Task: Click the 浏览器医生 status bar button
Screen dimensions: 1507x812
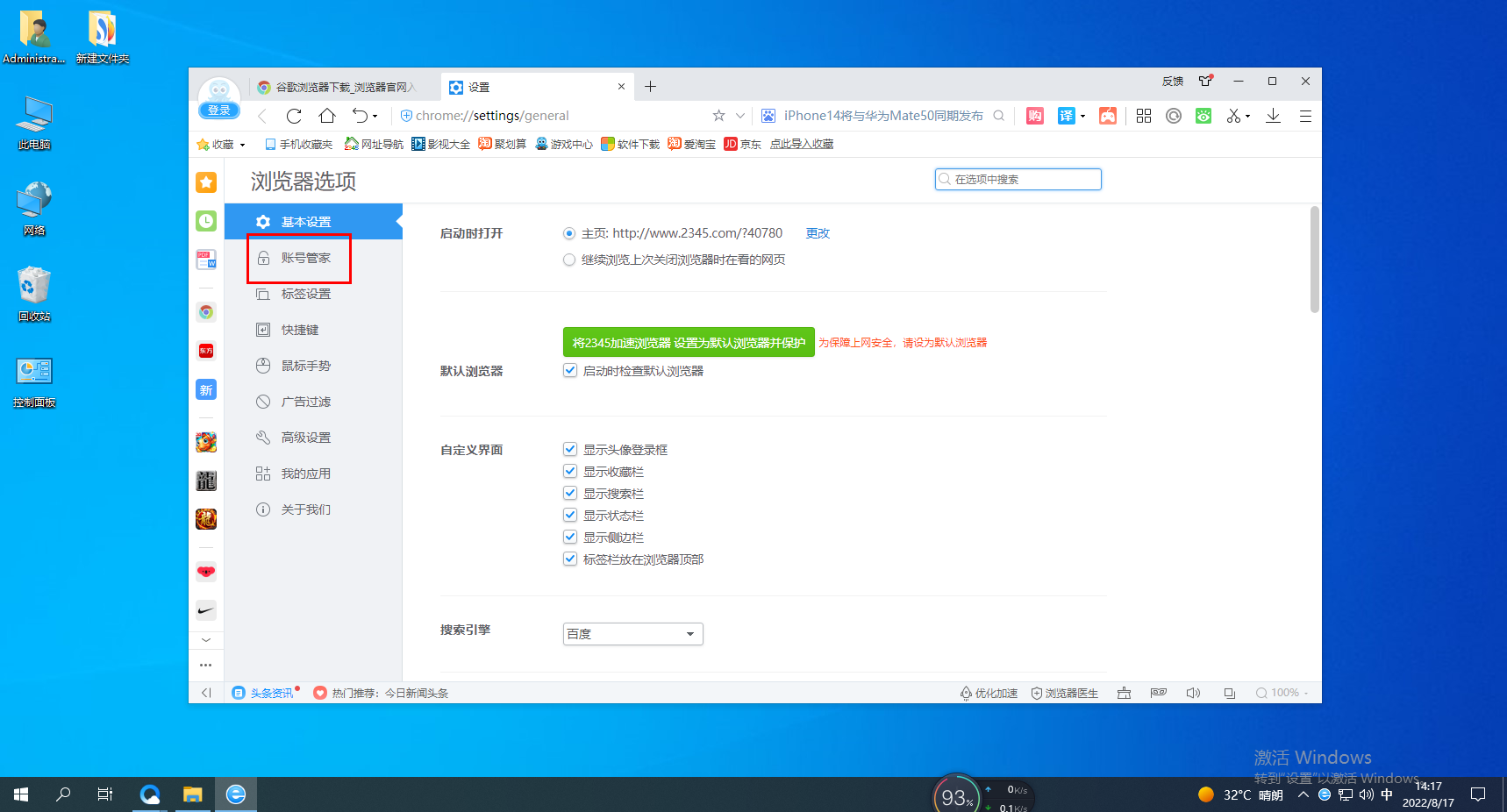Action: (x=1064, y=693)
